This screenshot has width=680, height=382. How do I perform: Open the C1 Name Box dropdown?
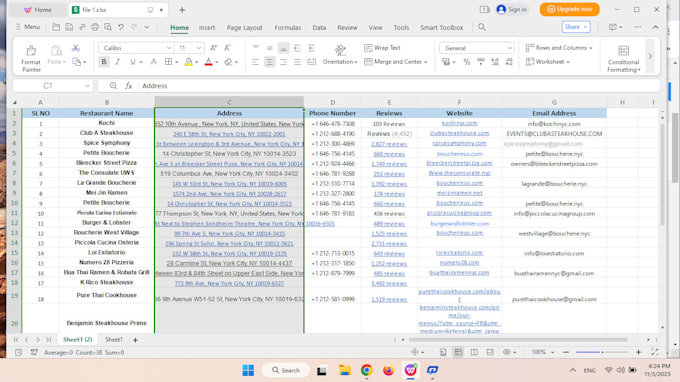point(87,86)
